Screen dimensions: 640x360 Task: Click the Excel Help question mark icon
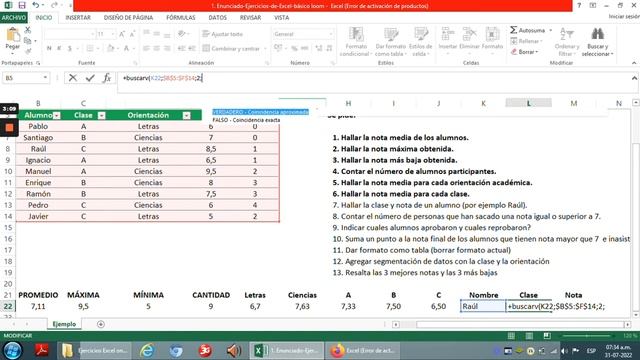[579, 5]
